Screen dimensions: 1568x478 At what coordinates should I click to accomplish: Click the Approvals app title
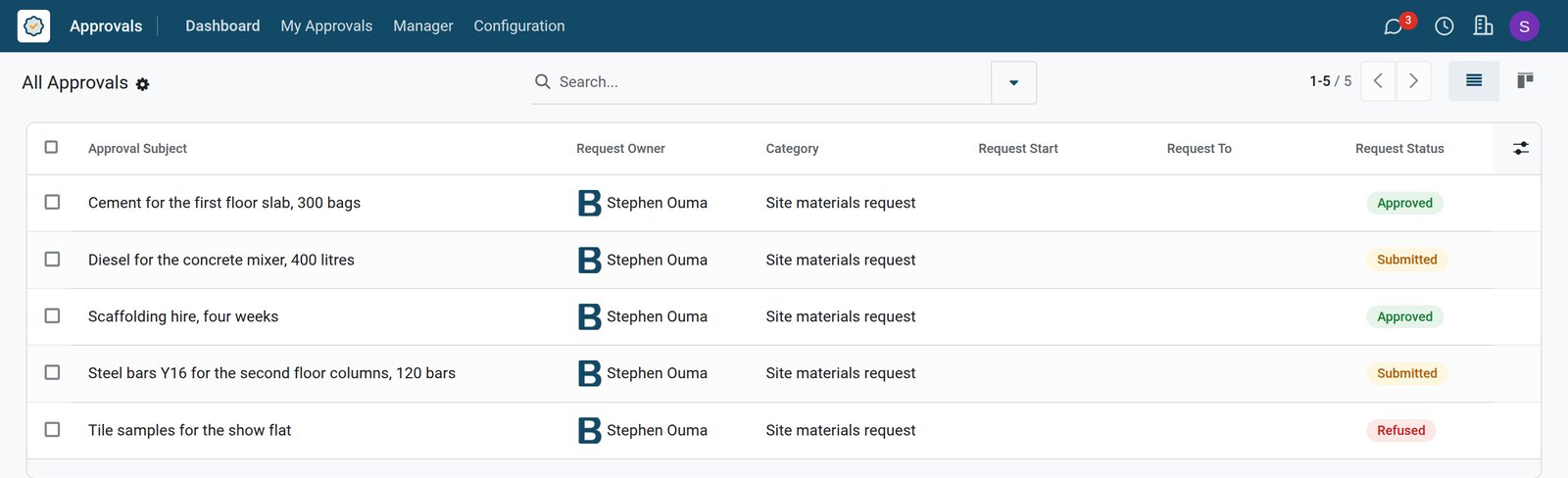click(106, 26)
